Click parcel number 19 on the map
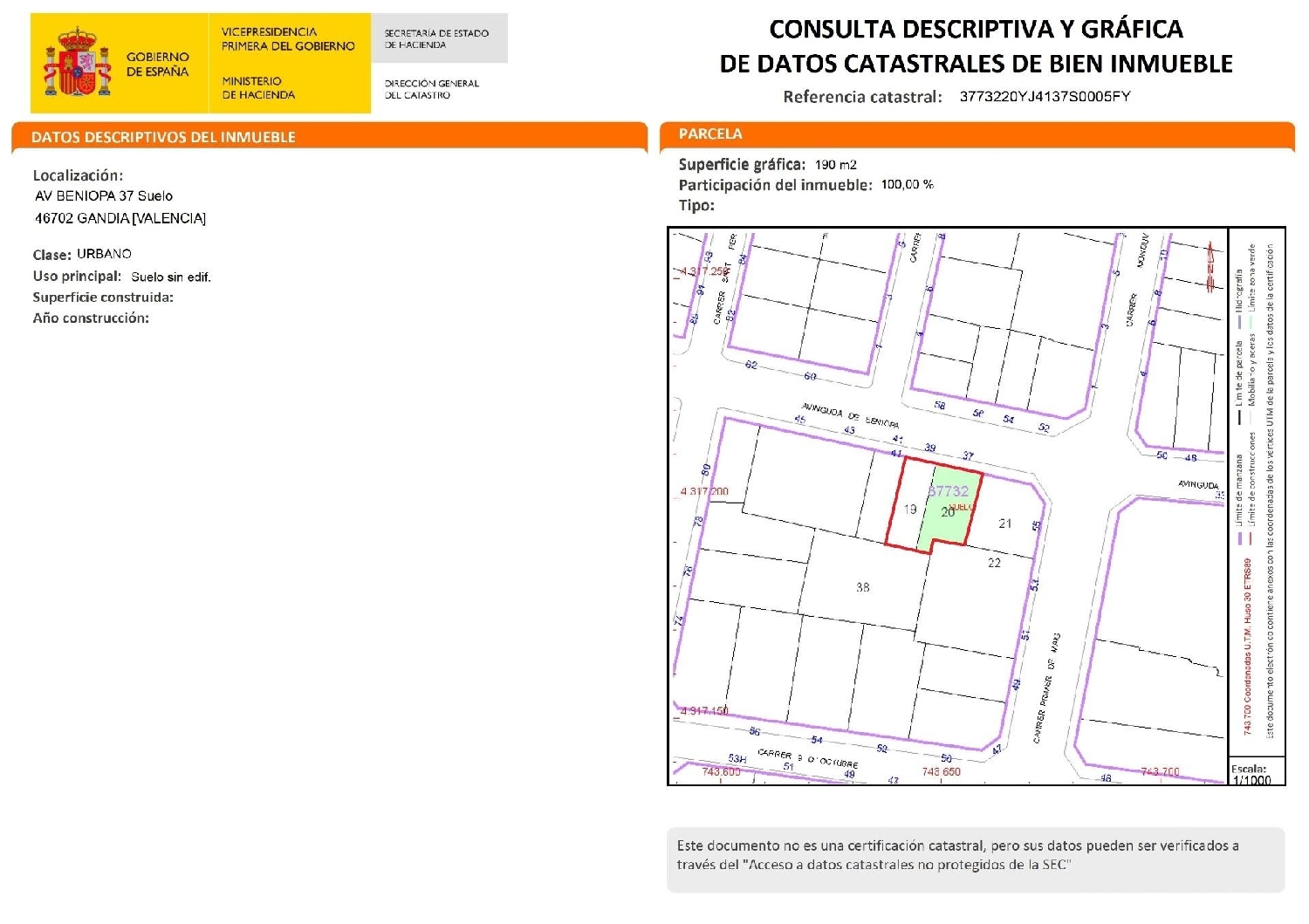This screenshot has height=924, width=1309. pyautogui.click(x=910, y=510)
